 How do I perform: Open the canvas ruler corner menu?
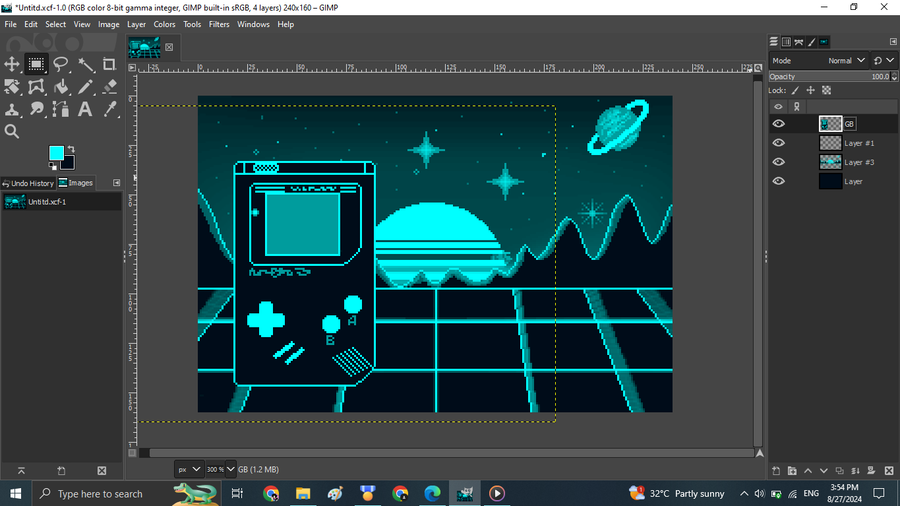(132, 68)
